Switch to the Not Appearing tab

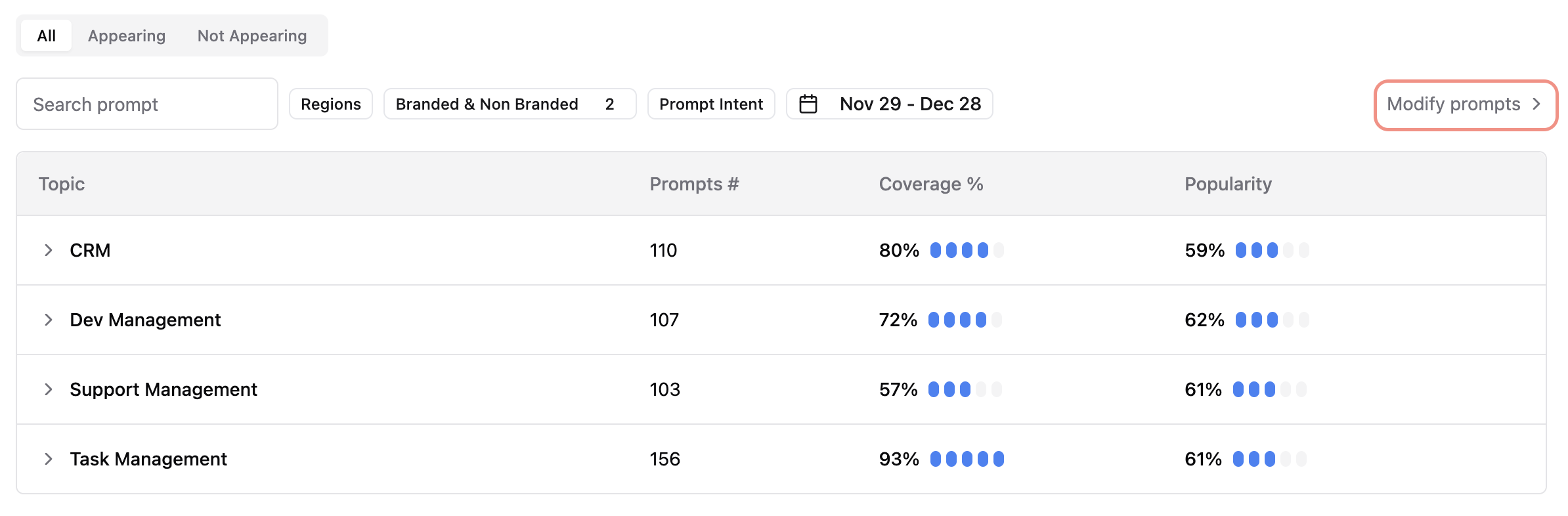coord(252,36)
